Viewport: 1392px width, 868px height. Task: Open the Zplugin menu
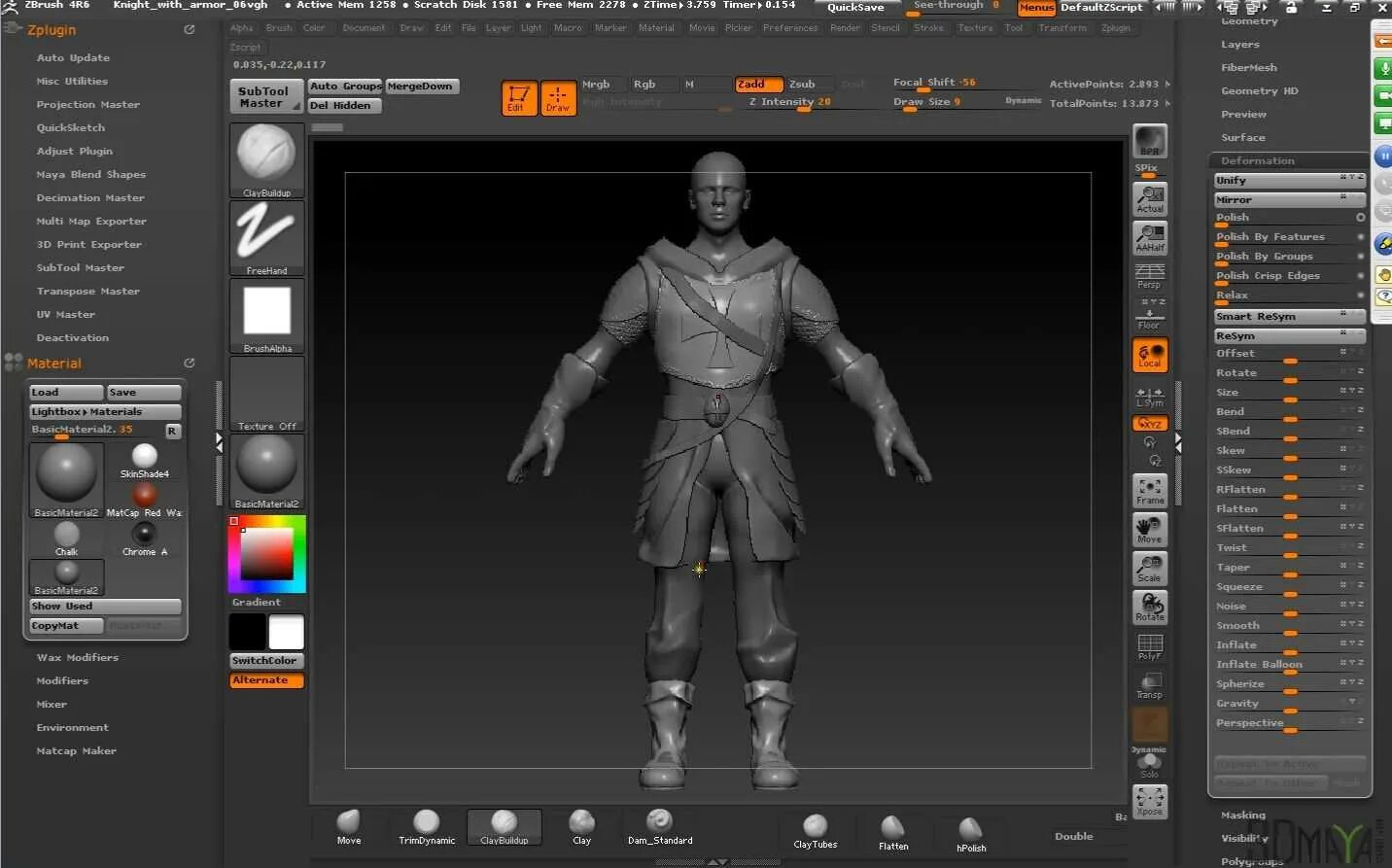[x=1116, y=28]
